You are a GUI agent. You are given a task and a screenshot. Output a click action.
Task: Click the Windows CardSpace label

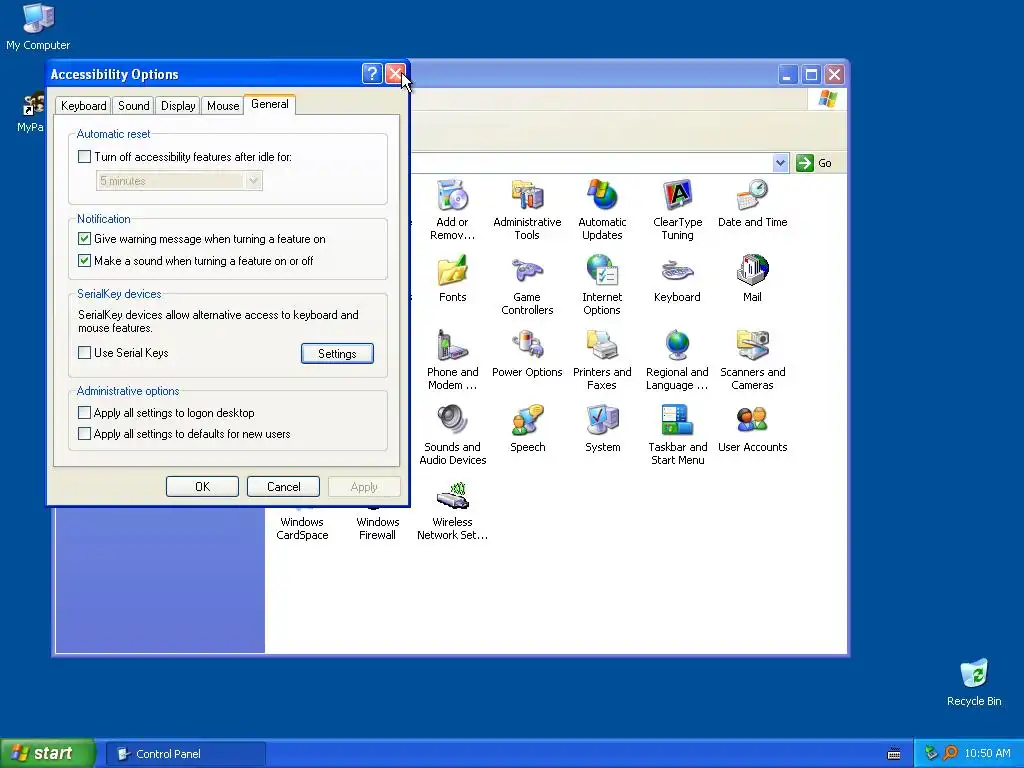click(302, 528)
